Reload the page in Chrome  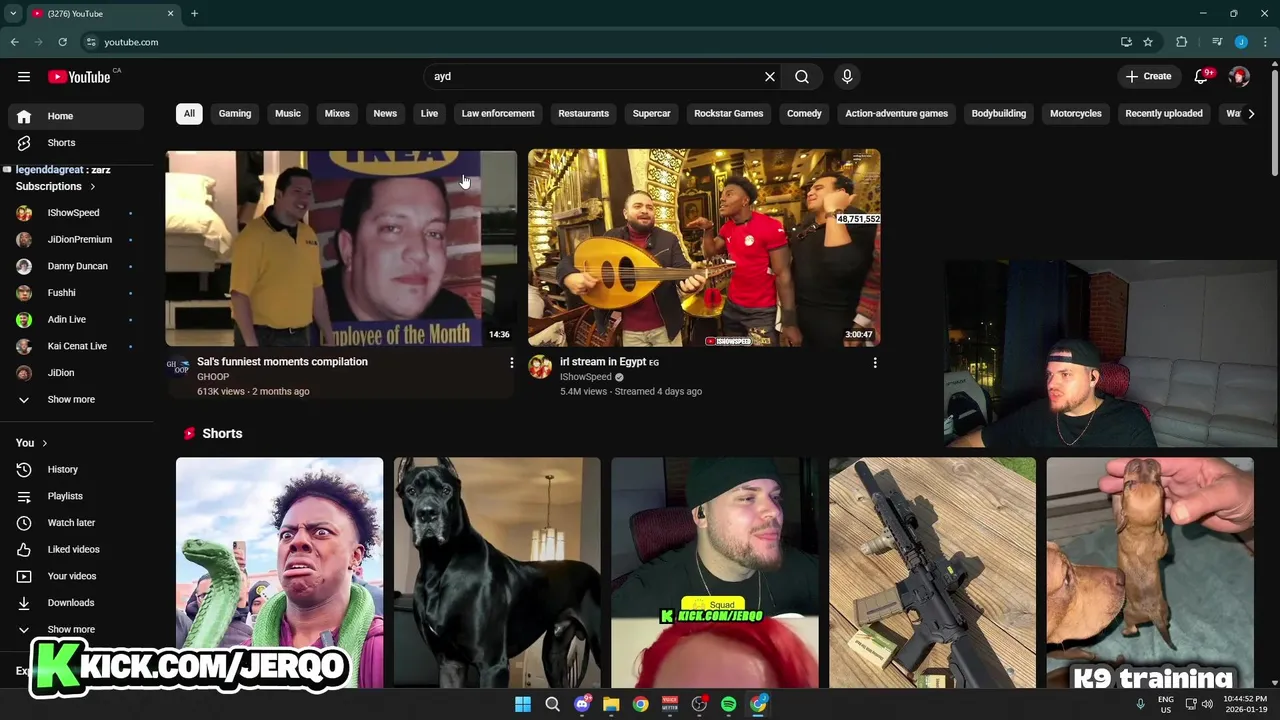click(x=62, y=42)
